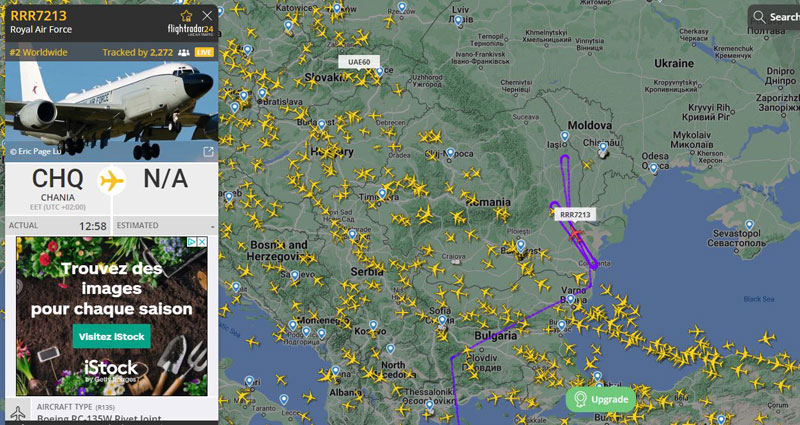Click the ad info AdChoices icon
This screenshot has height=425, width=800.
click(x=192, y=242)
